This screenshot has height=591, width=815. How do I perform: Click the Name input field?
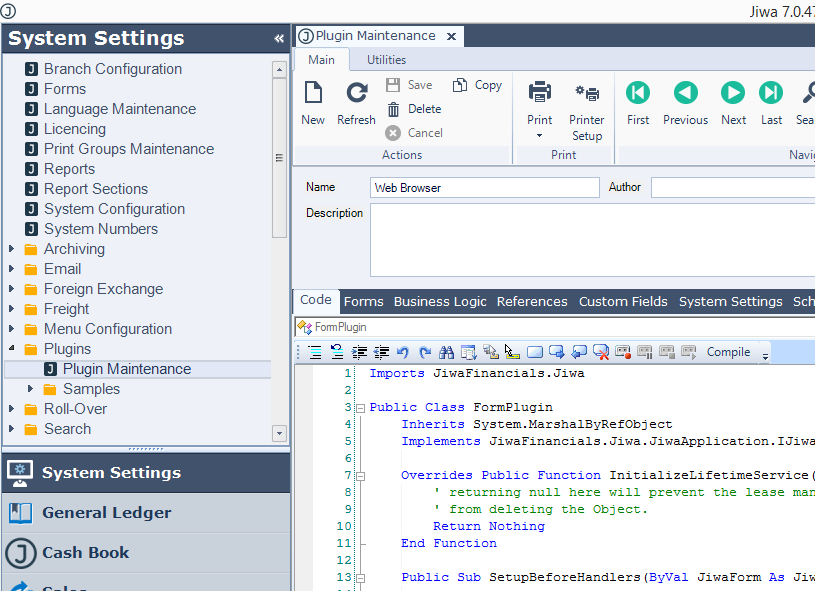pyautogui.click(x=485, y=188)
